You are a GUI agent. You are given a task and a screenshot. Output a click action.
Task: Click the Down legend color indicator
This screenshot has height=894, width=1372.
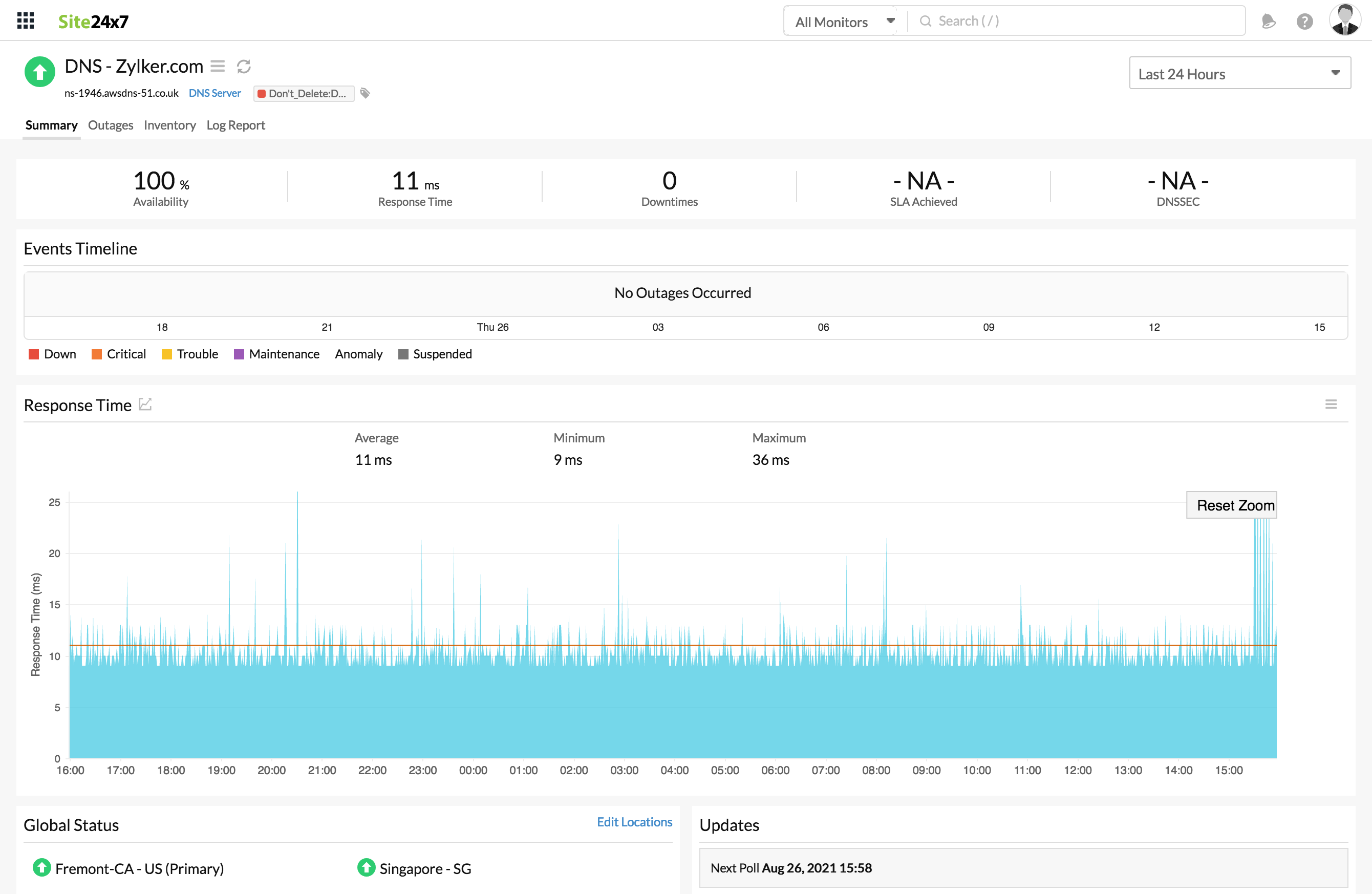pyautogui.click(x=30, y=354)
